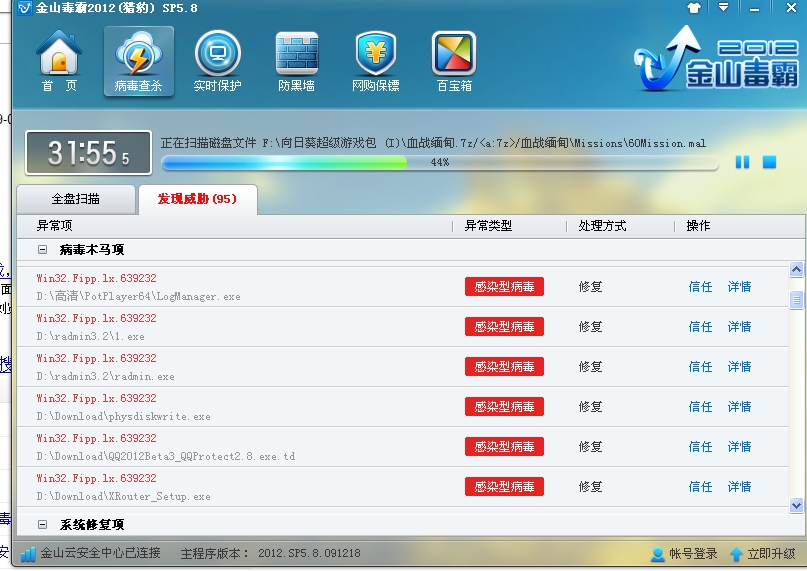Click 帐号登录 account login

click(685, 554)
